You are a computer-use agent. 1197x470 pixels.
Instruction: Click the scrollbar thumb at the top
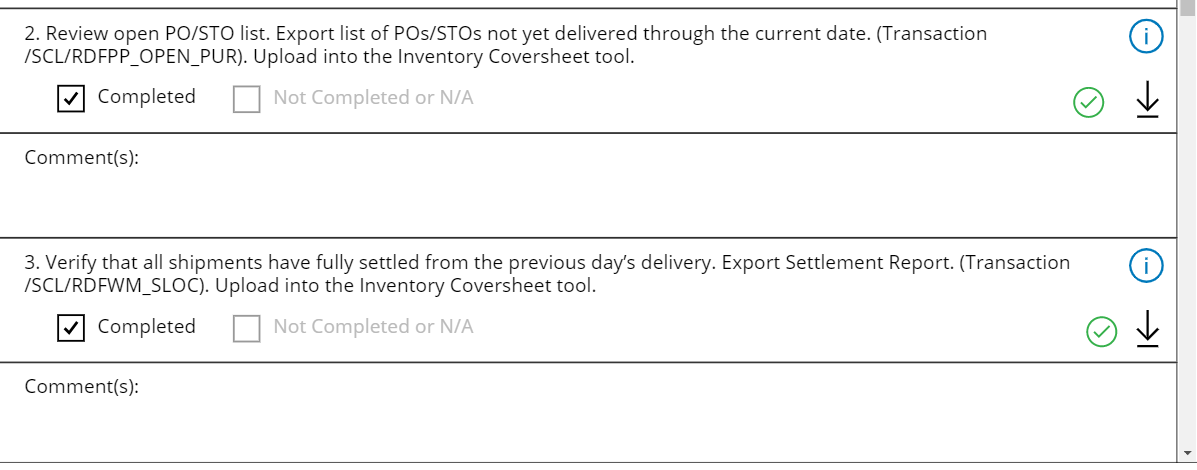pos(1187,6)
